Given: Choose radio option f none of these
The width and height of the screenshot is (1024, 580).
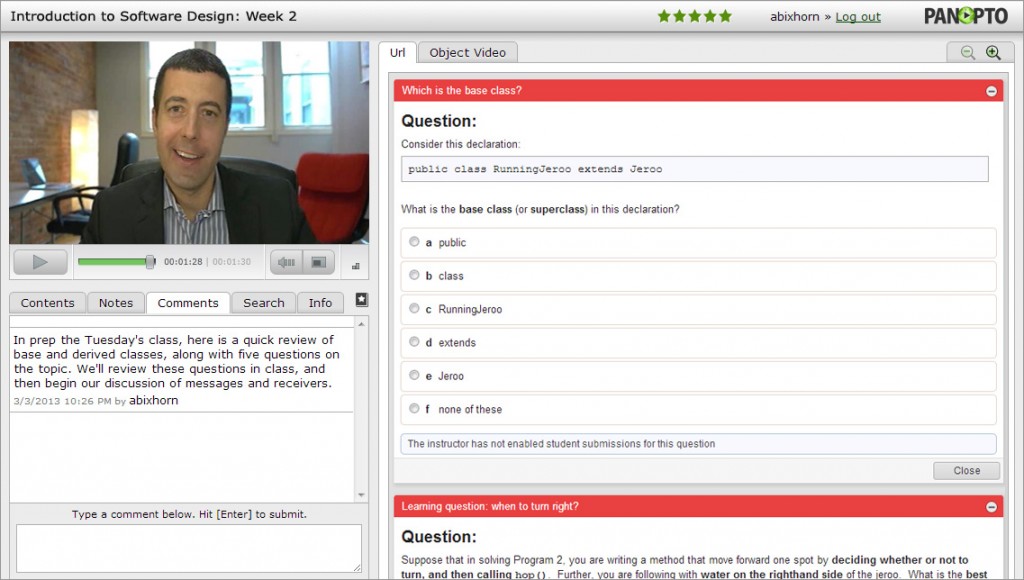Looking at the screenshot, I should [x=414, y=409].
